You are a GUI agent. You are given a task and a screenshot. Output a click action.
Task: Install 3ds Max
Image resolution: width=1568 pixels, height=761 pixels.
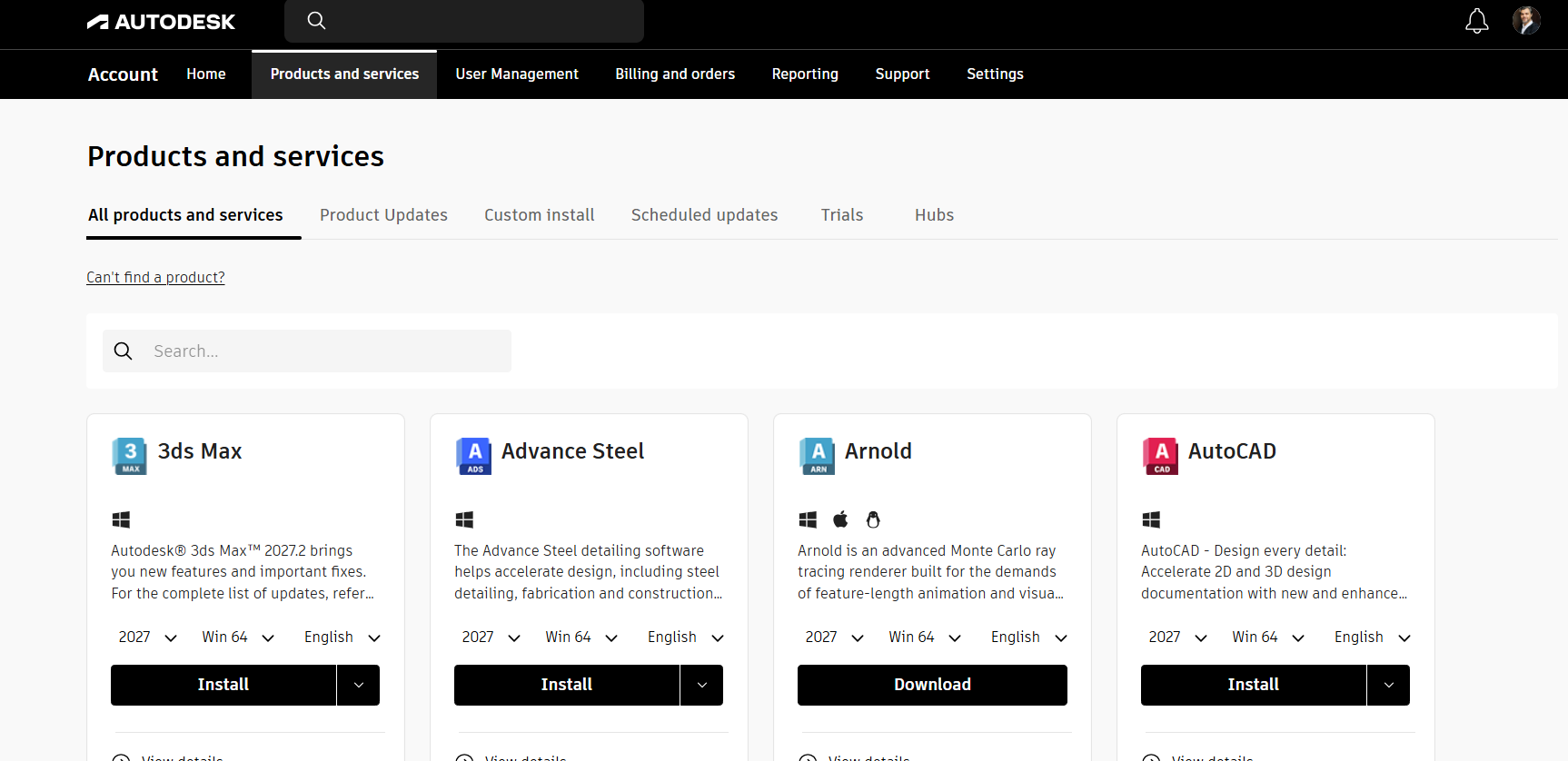pyautogui.click(x=223, y=685)
